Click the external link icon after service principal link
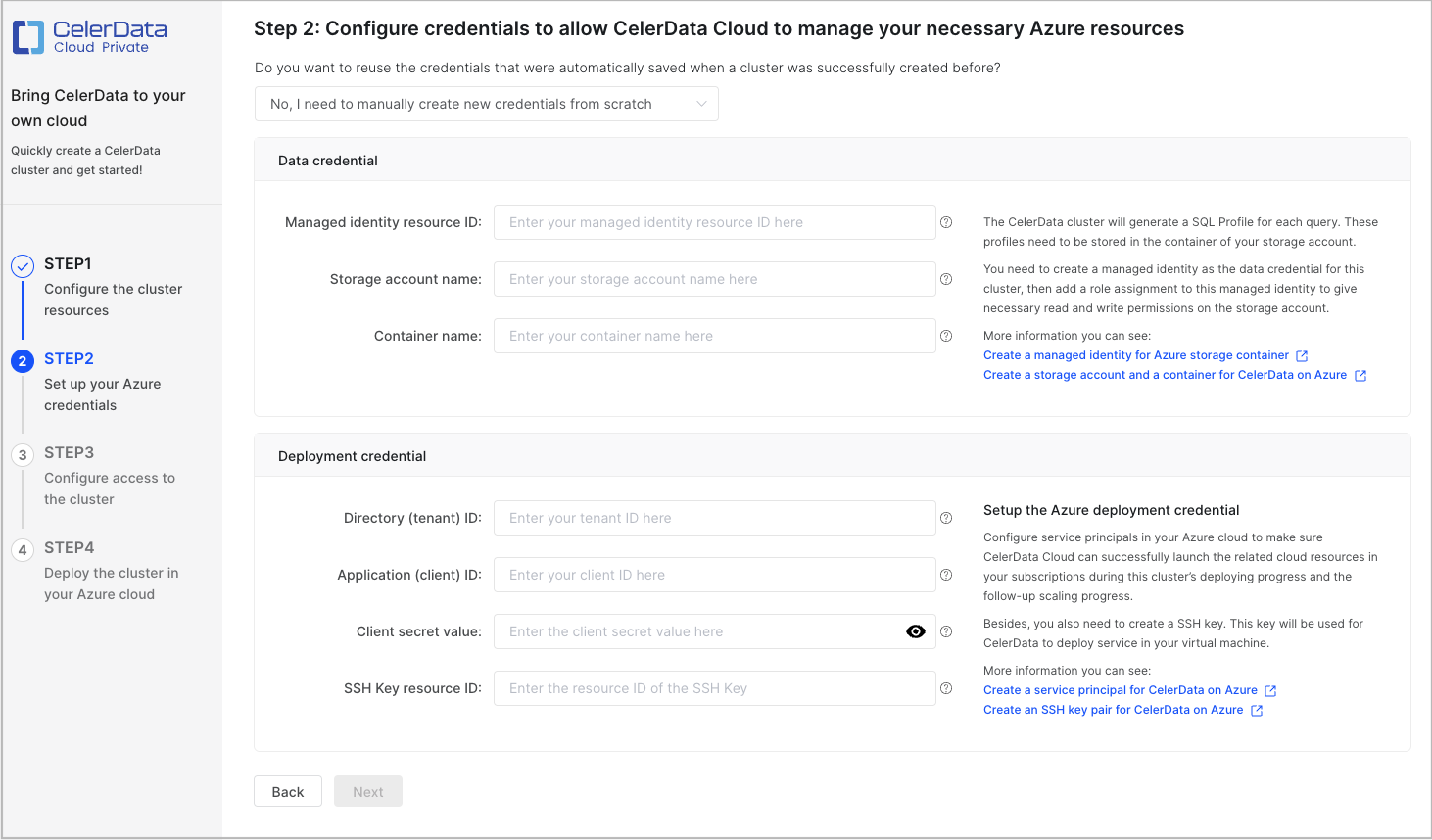The width and height of the screenshot is (1432, 840). (x=1270, y=690)
